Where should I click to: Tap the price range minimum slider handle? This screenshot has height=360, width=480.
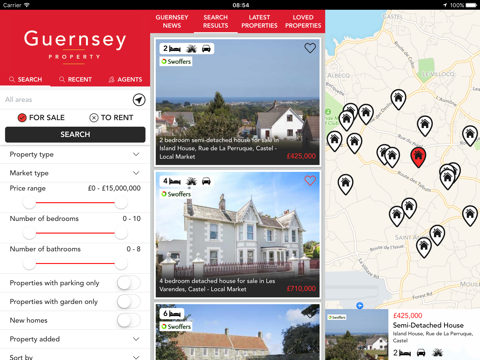point(29,202)
